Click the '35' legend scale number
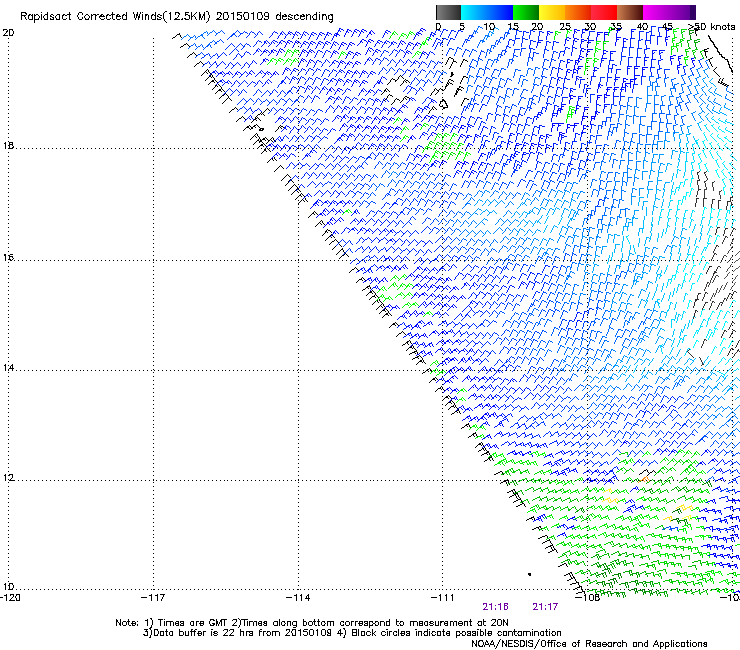740x650 pixels. (616, 26)
